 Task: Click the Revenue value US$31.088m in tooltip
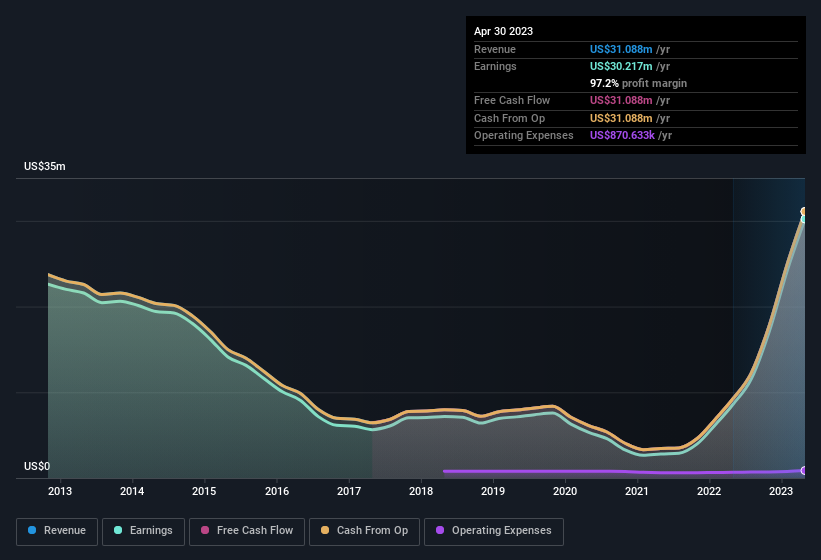[x=621, y=49]
